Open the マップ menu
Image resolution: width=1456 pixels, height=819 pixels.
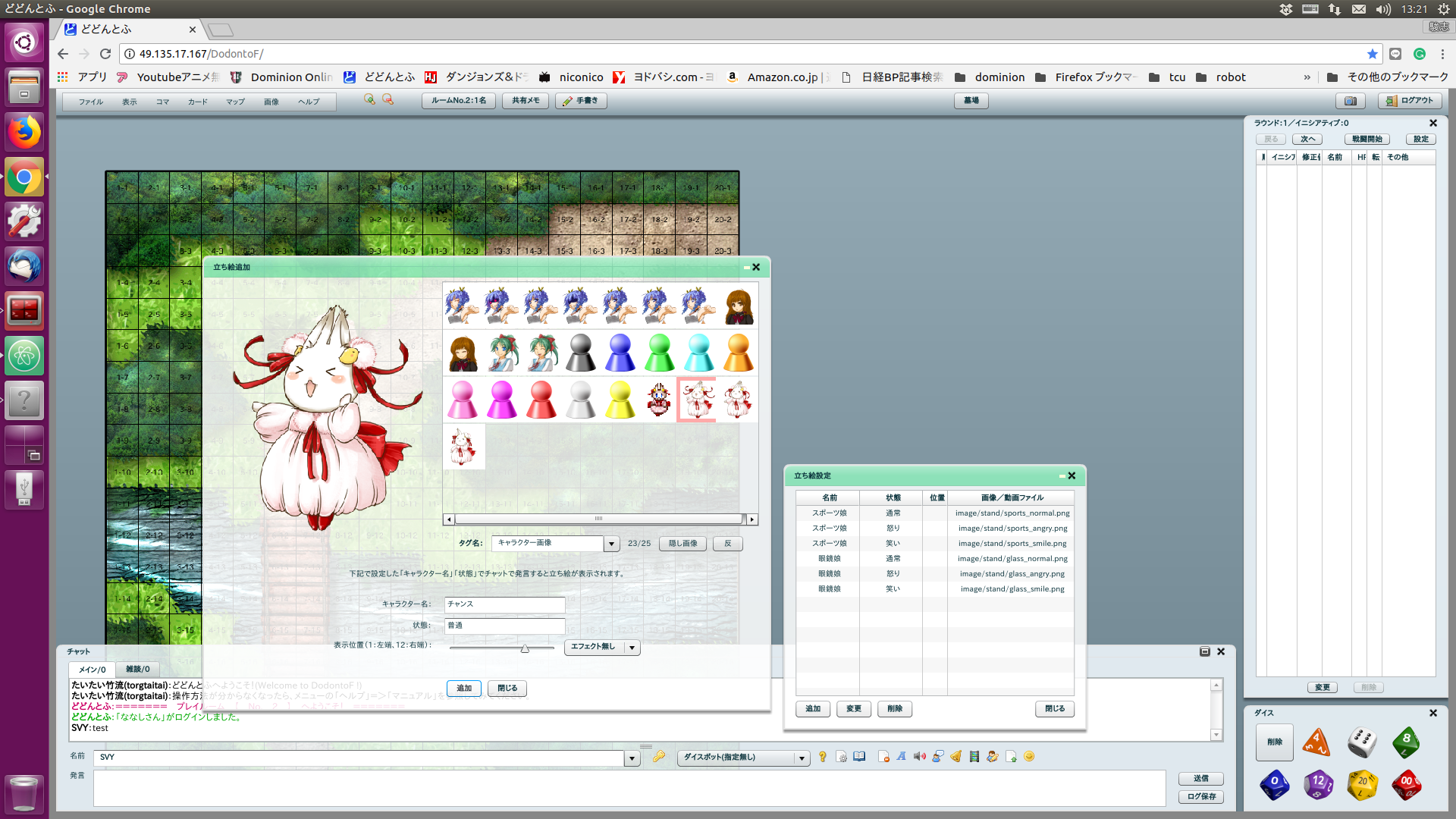pos(234,101)
